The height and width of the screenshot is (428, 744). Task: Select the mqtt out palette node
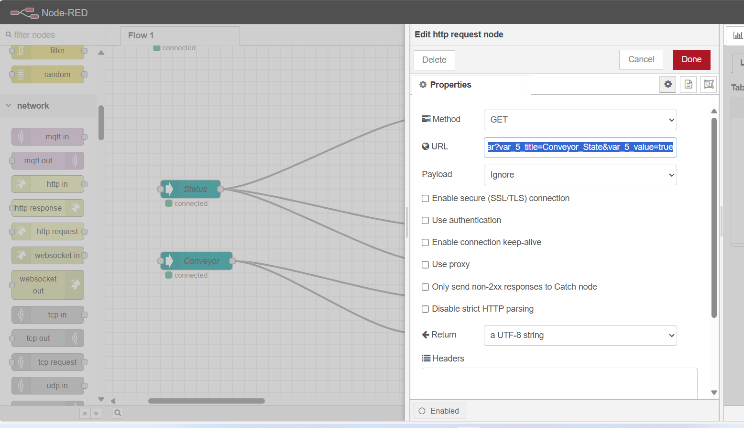(47, 160)
